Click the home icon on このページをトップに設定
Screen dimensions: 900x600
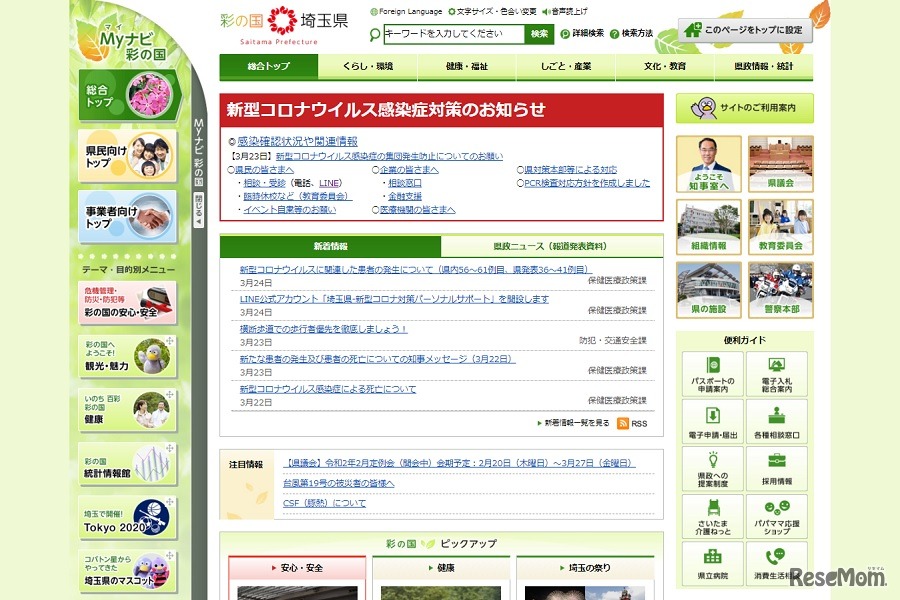(693, 27)
